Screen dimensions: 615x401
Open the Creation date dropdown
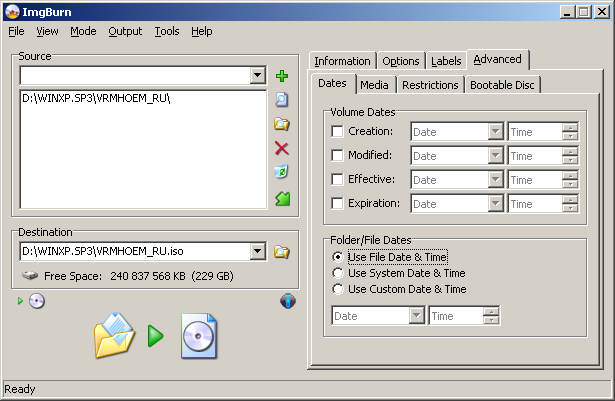[496, 132]
